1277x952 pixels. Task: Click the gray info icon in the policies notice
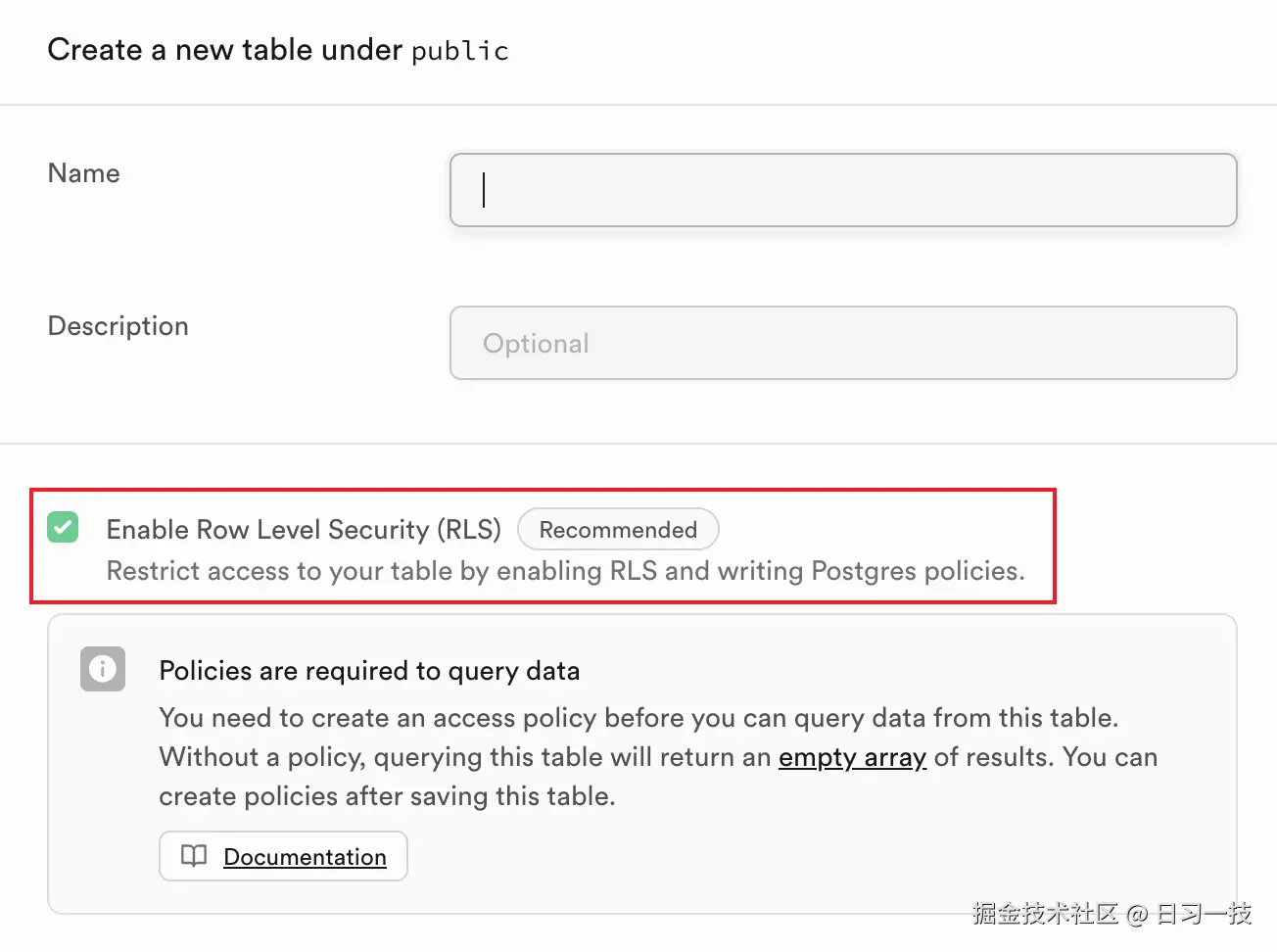click(103, 669)
